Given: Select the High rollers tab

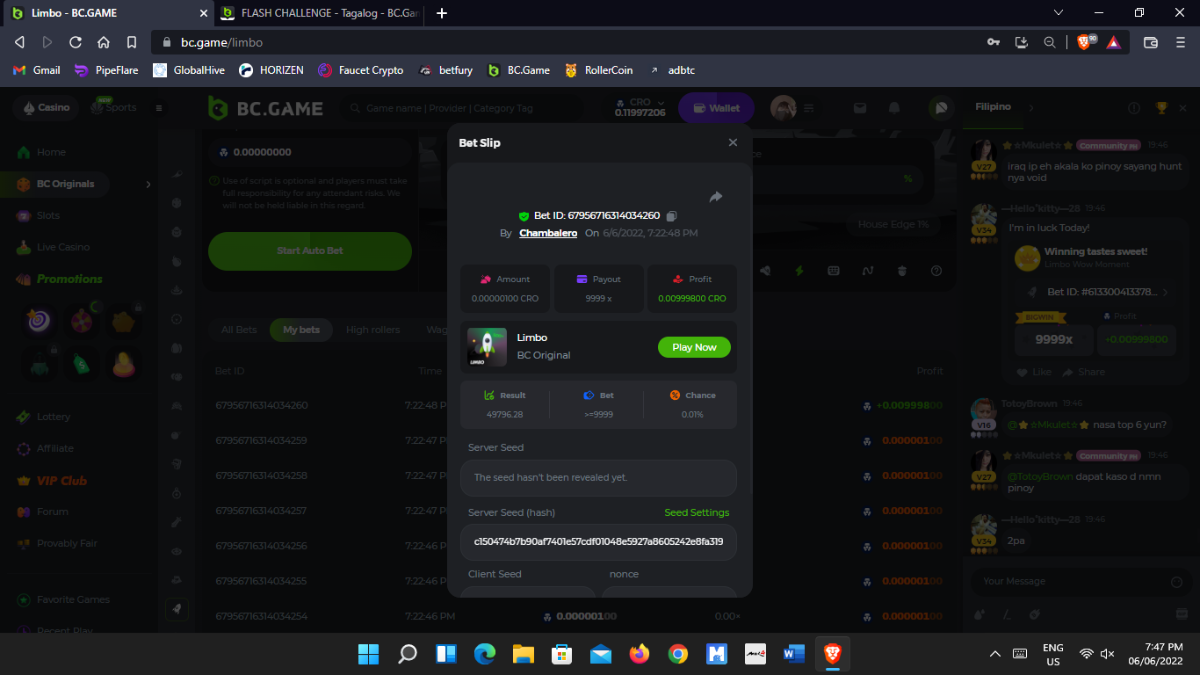Looking at the screenshot, I should [x=372, y=330].
